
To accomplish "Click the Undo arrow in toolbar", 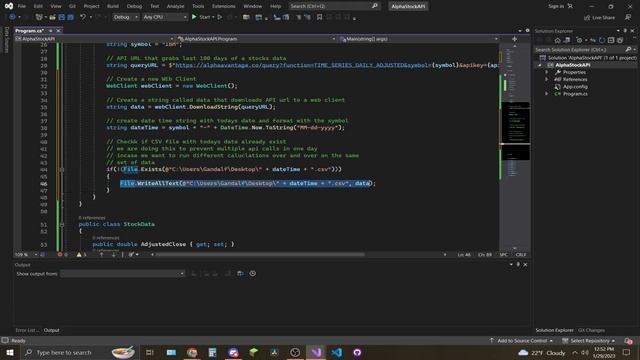I will (83, 17).
